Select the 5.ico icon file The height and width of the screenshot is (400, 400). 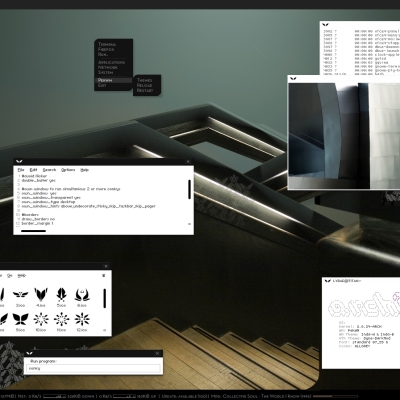click(x=61, y=297)
